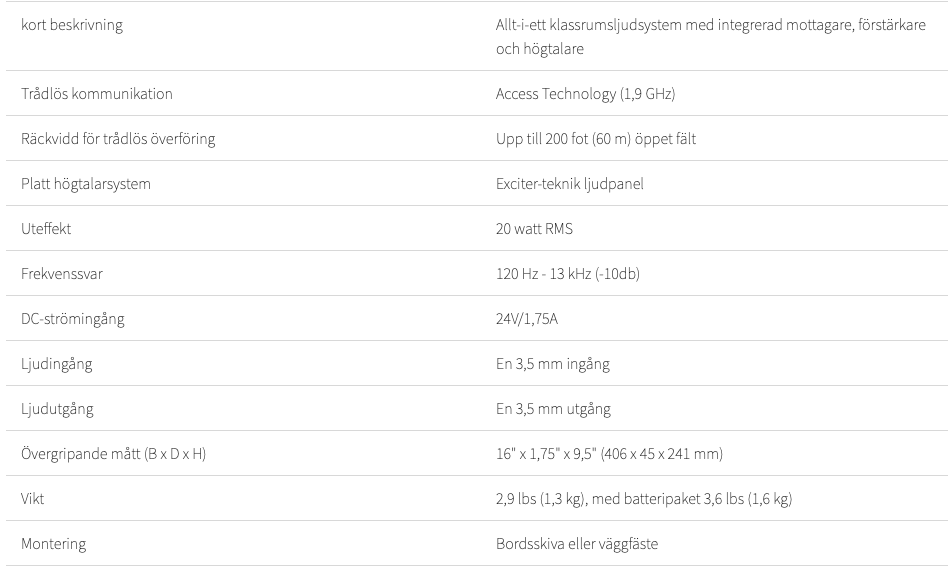Click the 'DC-strömingång' label
The width and height of the screenshot is (948, 567).
[73, 319]
